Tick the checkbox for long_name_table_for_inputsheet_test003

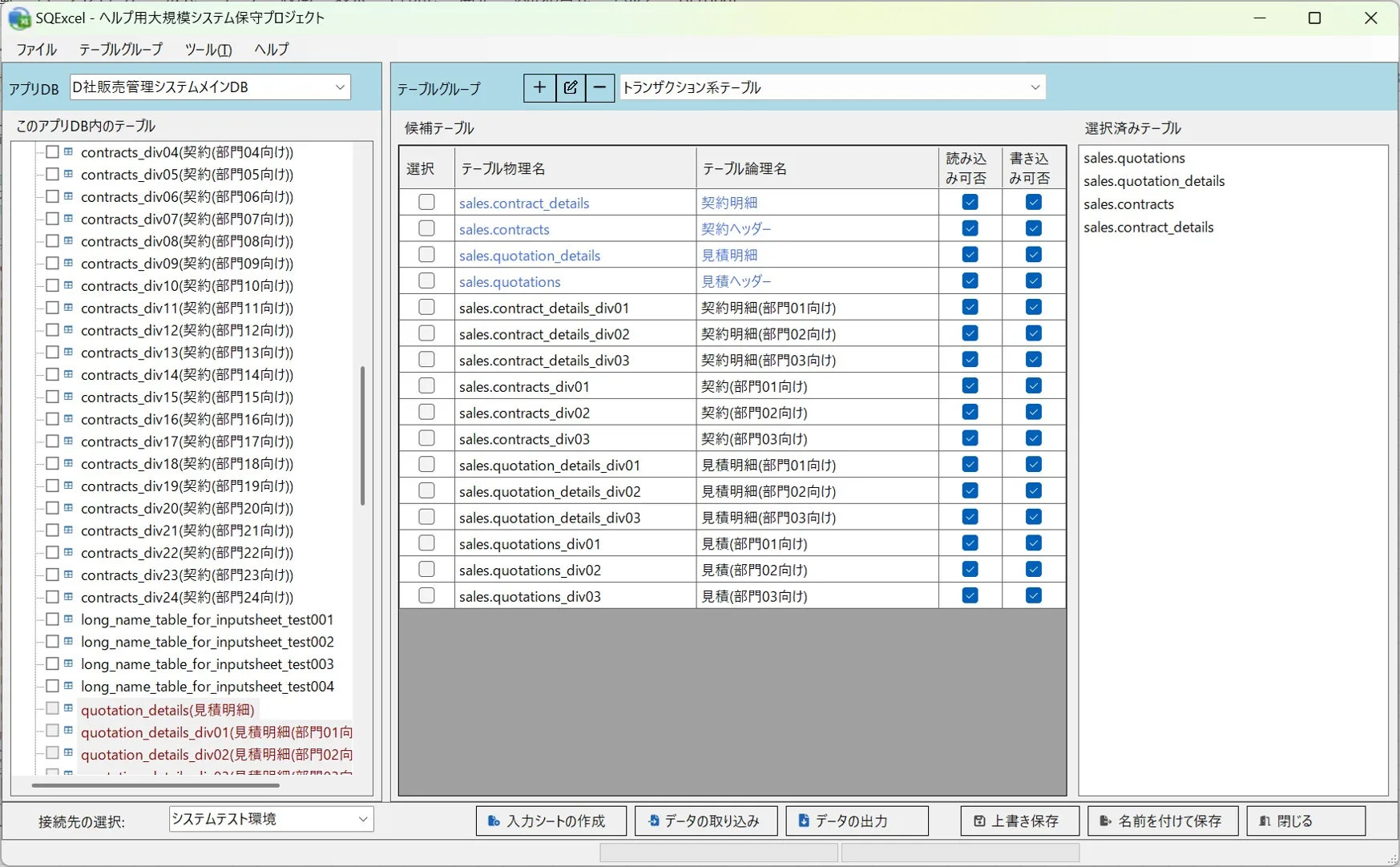pyautogui.click(x=52, y=663)
